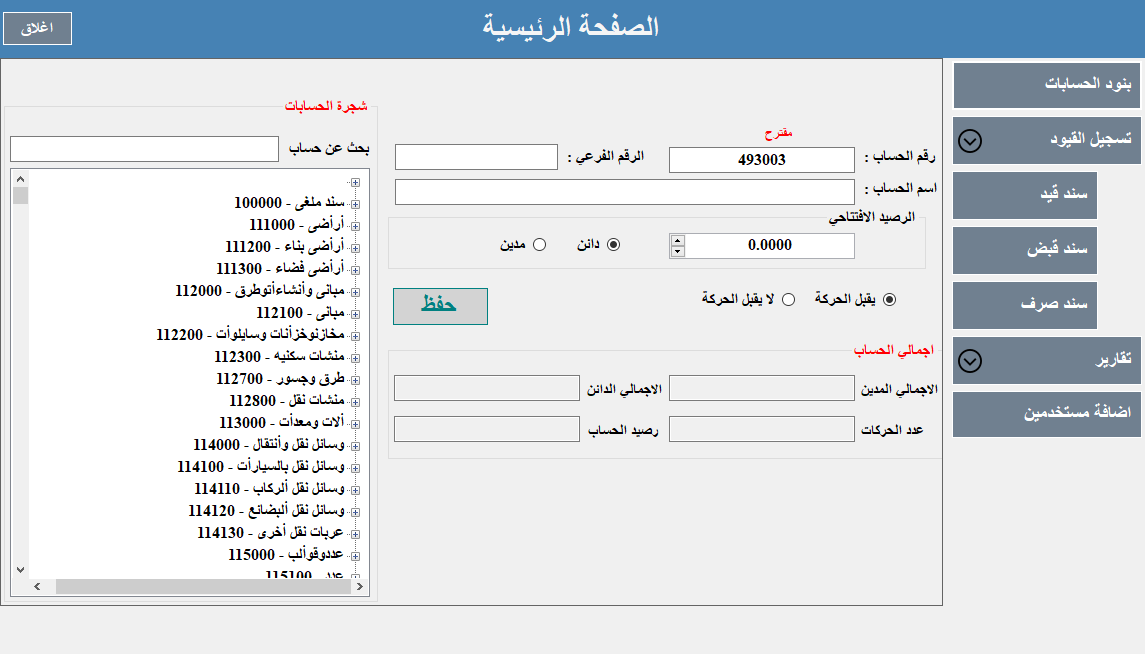Click the الاجمالي الدائن field

point(487,388)
